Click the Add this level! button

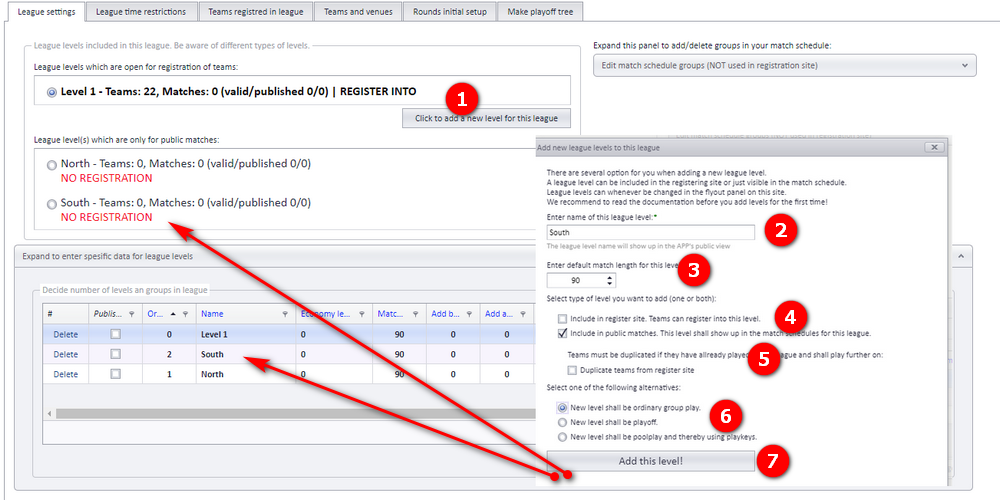pos(651,460)
